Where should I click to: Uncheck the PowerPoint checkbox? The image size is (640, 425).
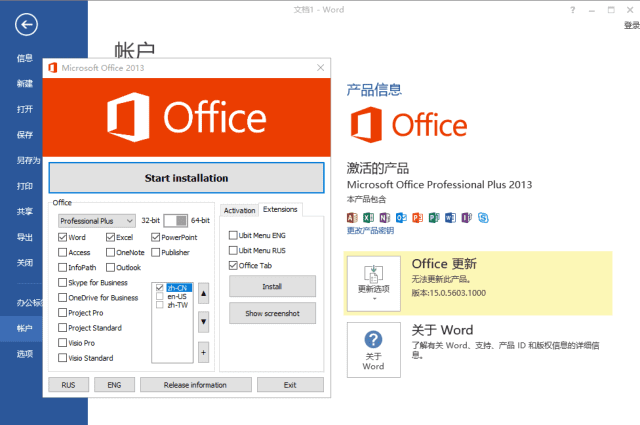coord(155,237)
